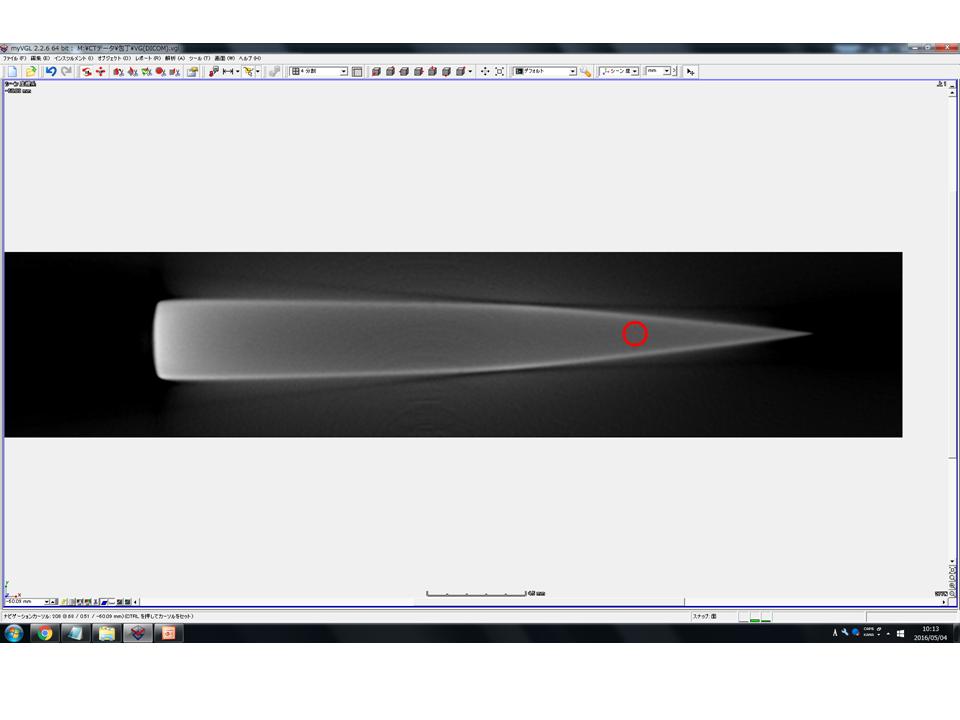Open the シーン coordinate system dropdown

[x=635, y=72]
